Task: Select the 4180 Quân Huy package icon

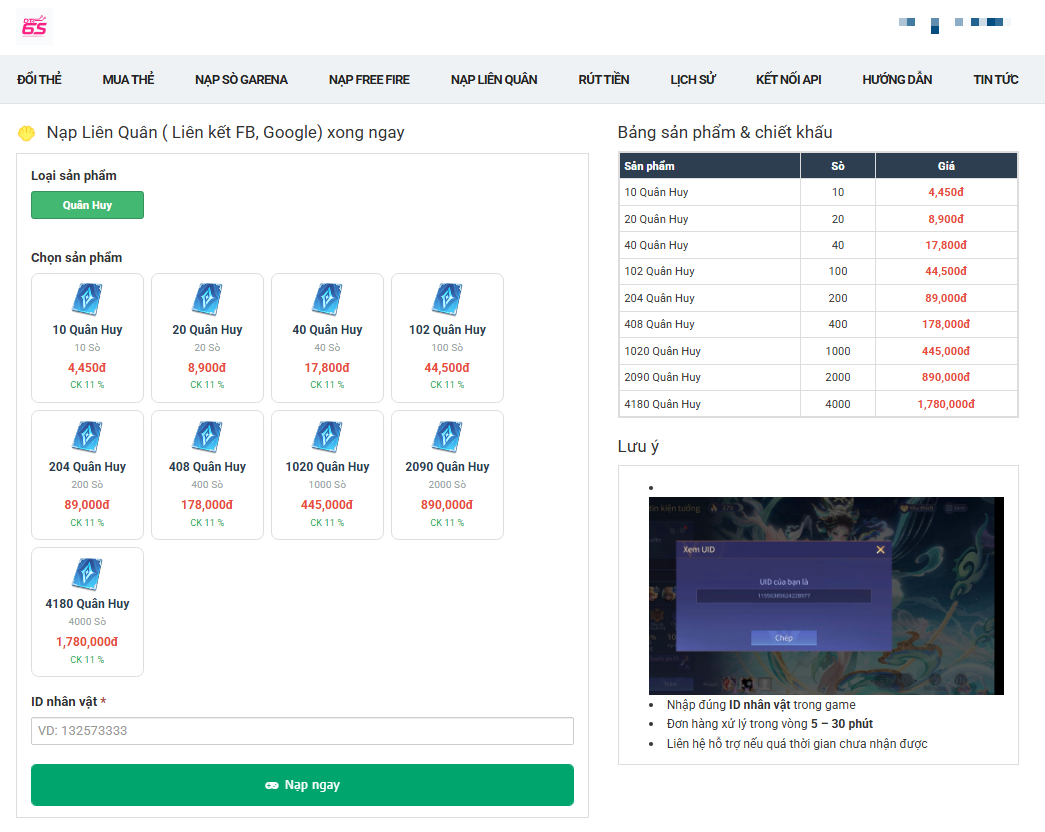Action: click(87, 573)
